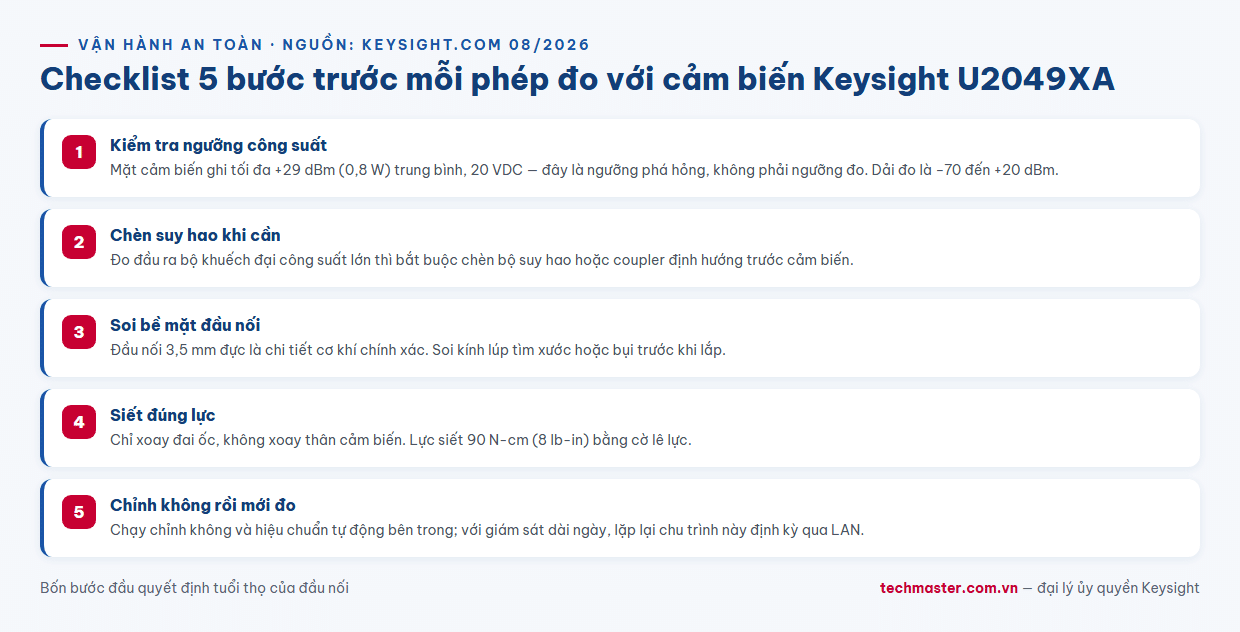Click the red number 1 badge
1240x632 pixels.
(x=79, y=152)
